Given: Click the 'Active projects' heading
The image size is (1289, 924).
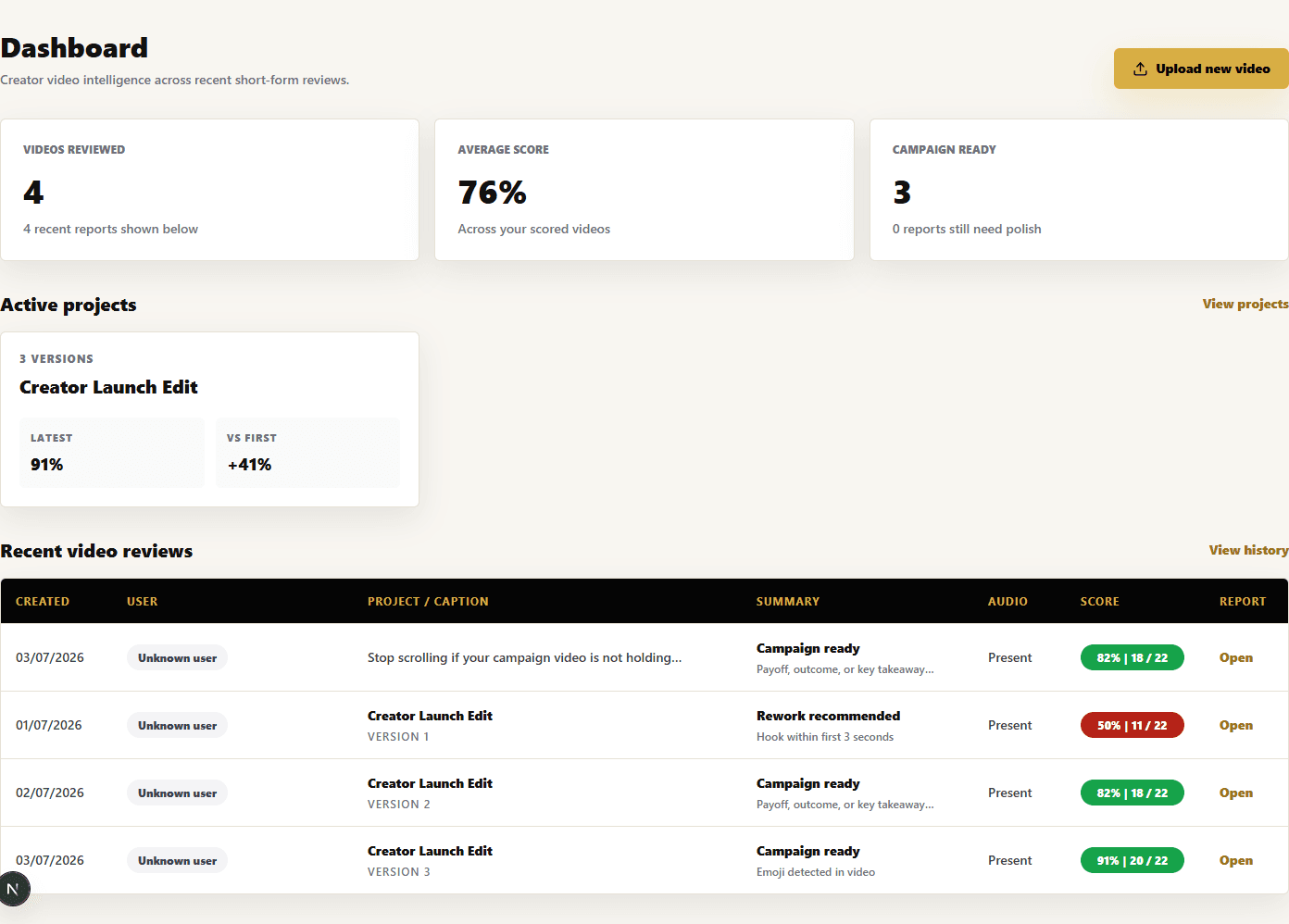Looking at the screenshot, I should 69,305.
